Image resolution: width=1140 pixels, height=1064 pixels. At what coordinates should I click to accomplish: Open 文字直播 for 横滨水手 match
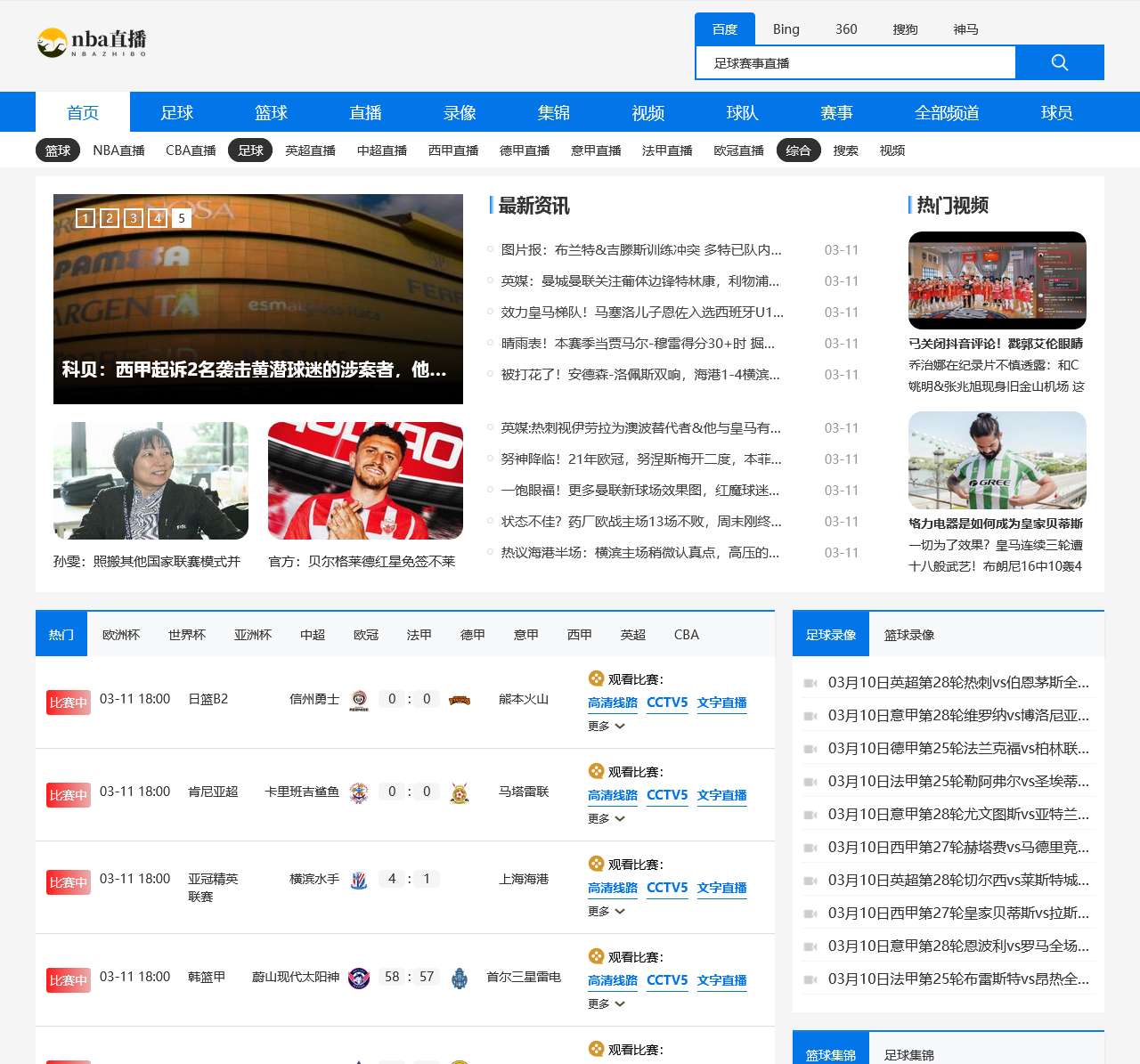point(722,888)
